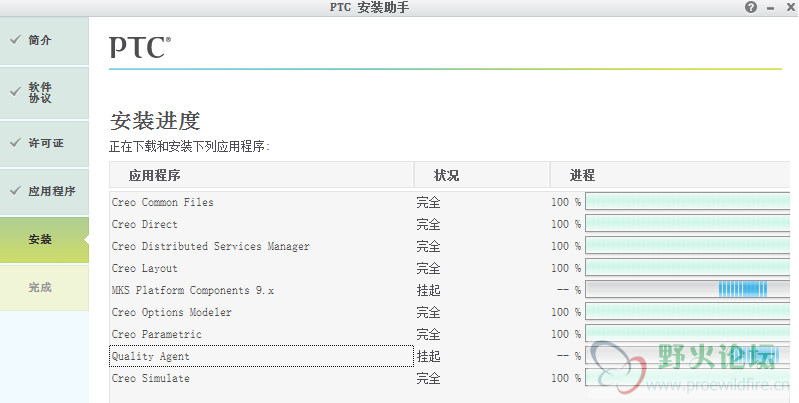Viewport: 799px width, 403px height.
Task: Click the Creo Common Files progress bar
Action: 687,201
